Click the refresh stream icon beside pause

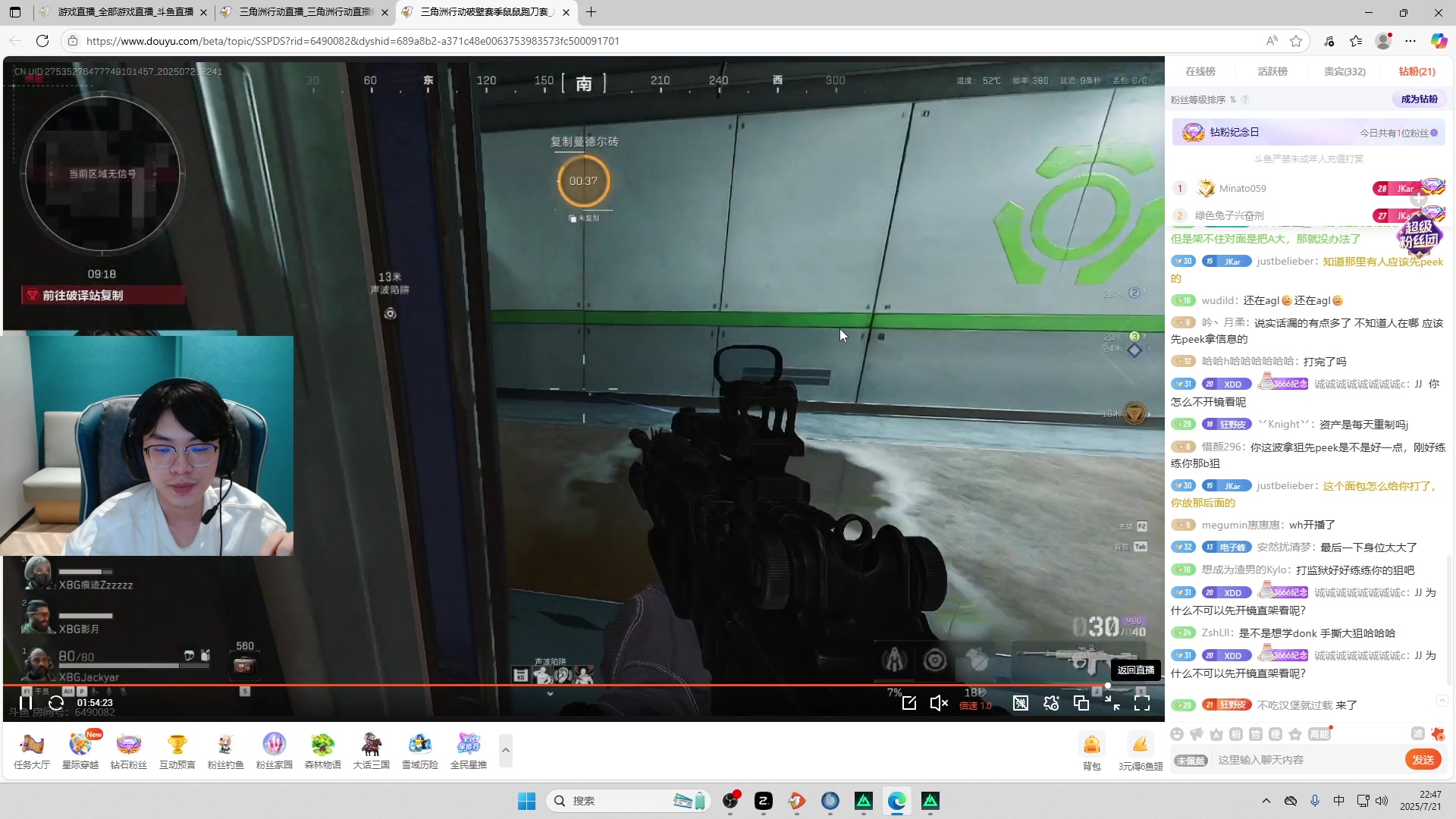(56, 703)
